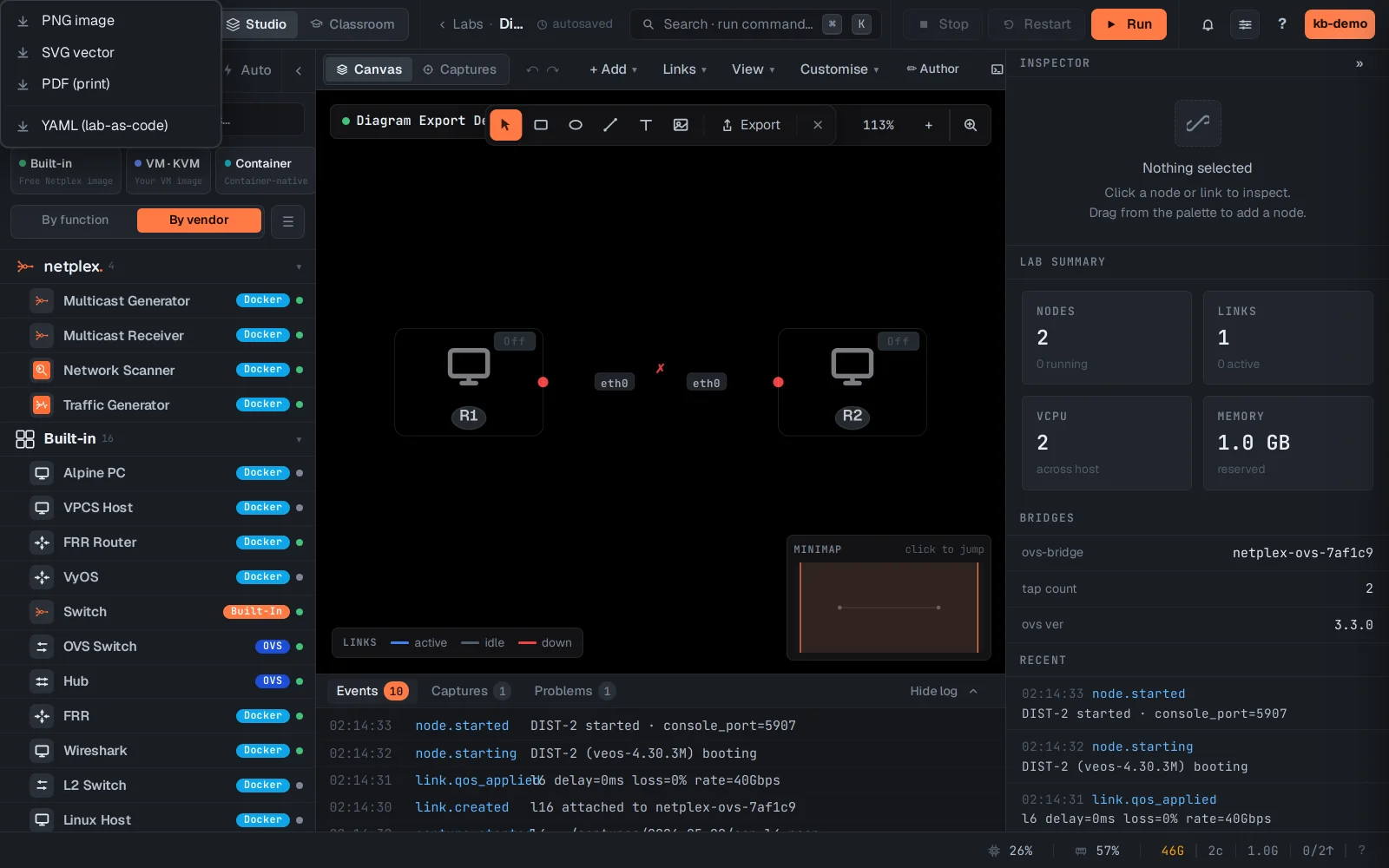Open the Problems log tab
This screenshot has width=1389, height=868.
click(575, 691)
